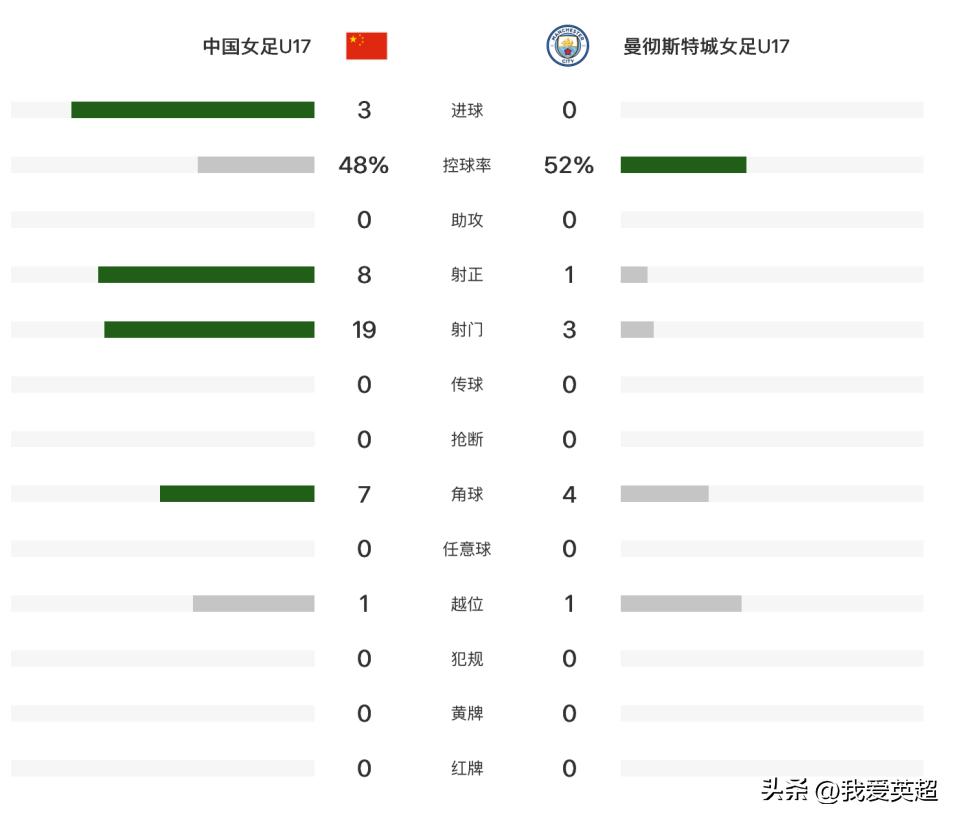Click China's shots on target bar
Viewport: 960px width, 824px height.
[206, 274]
